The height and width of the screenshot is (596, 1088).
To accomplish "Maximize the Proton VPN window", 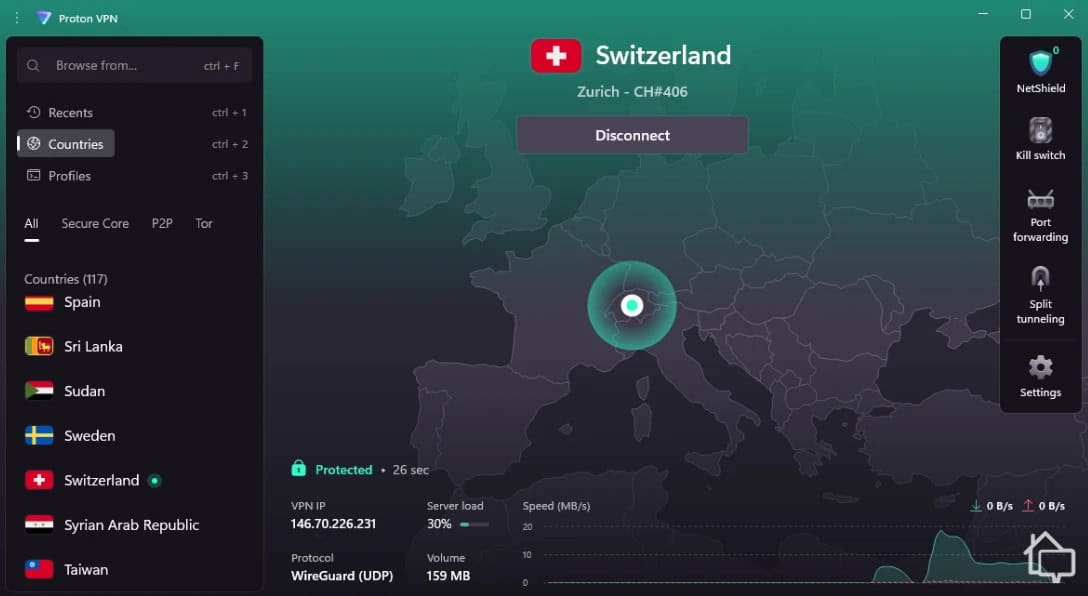I will (x=1026, y=14).
